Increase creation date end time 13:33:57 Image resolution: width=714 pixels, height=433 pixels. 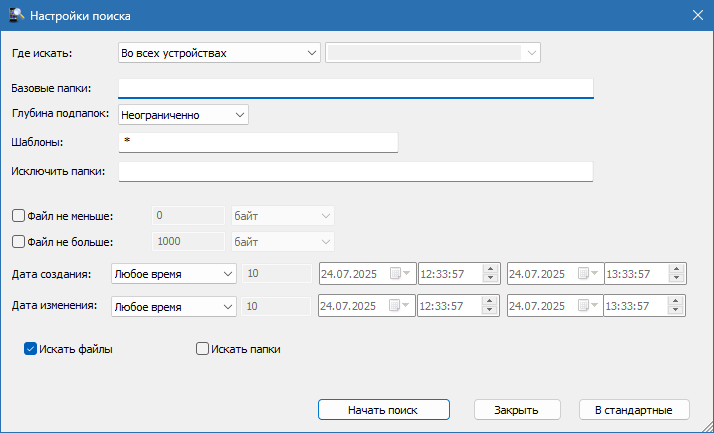(x=677, y=269)
